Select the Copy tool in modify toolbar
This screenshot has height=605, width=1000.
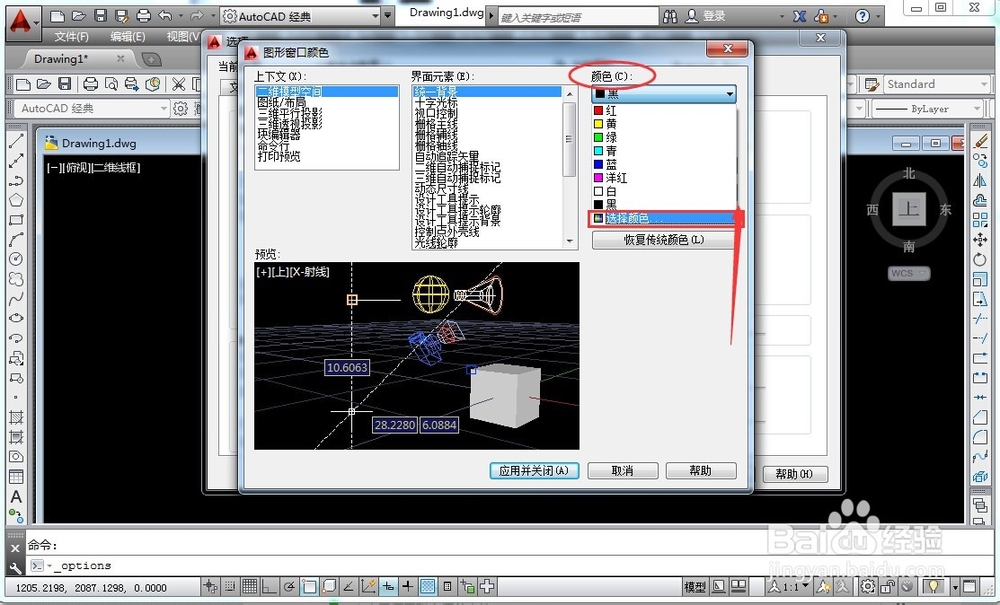point(980,161)
